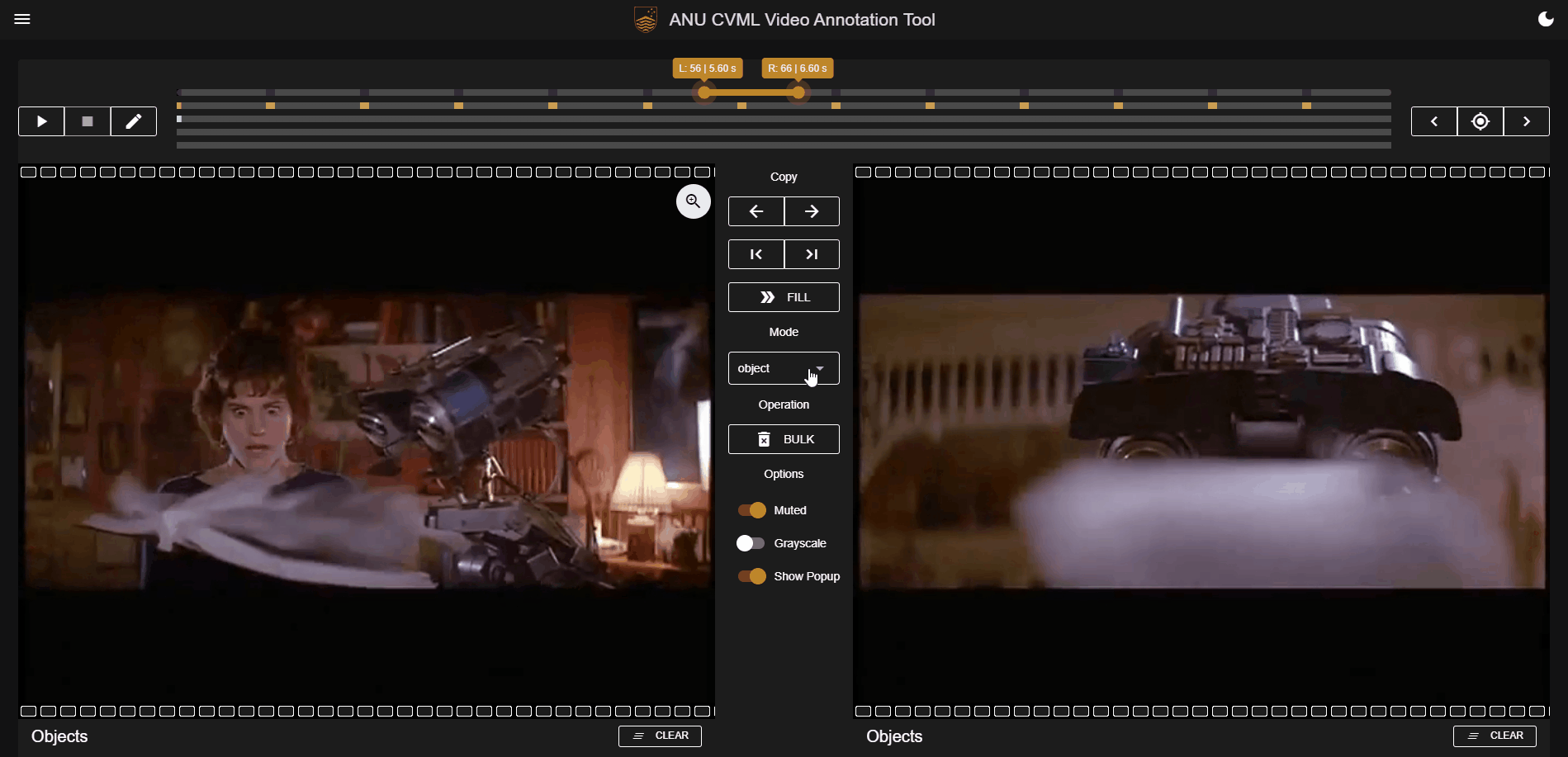Copy annotations to the left arrow
The height and width of the screenshot is (757, 1568).
coord(756,211)
